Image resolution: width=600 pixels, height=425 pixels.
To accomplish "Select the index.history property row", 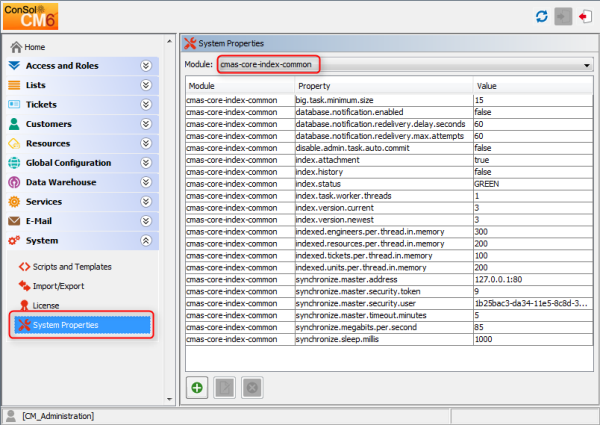I will coord(389,172).
